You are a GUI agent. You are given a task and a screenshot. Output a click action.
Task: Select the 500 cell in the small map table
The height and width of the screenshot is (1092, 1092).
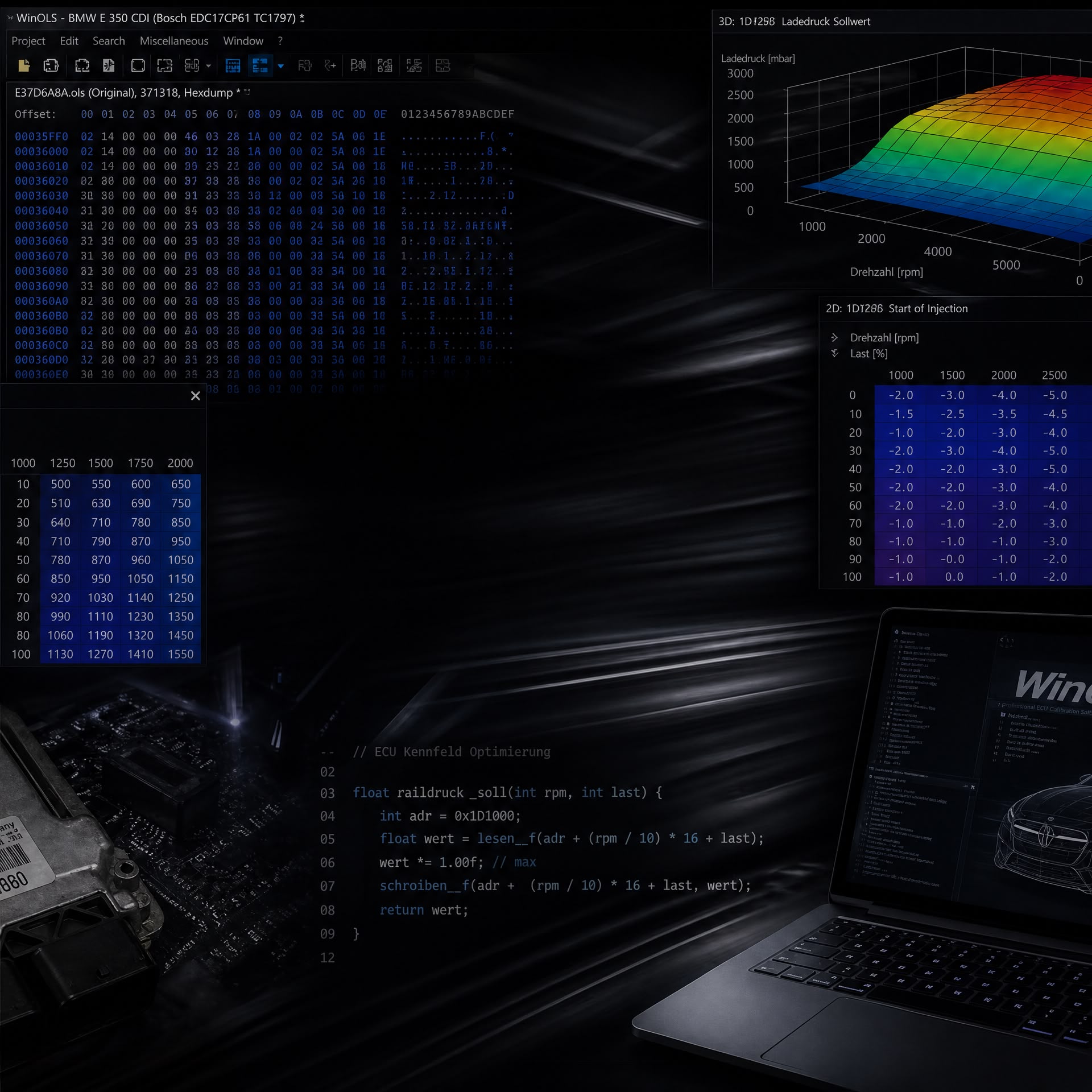tap(61, 485)
